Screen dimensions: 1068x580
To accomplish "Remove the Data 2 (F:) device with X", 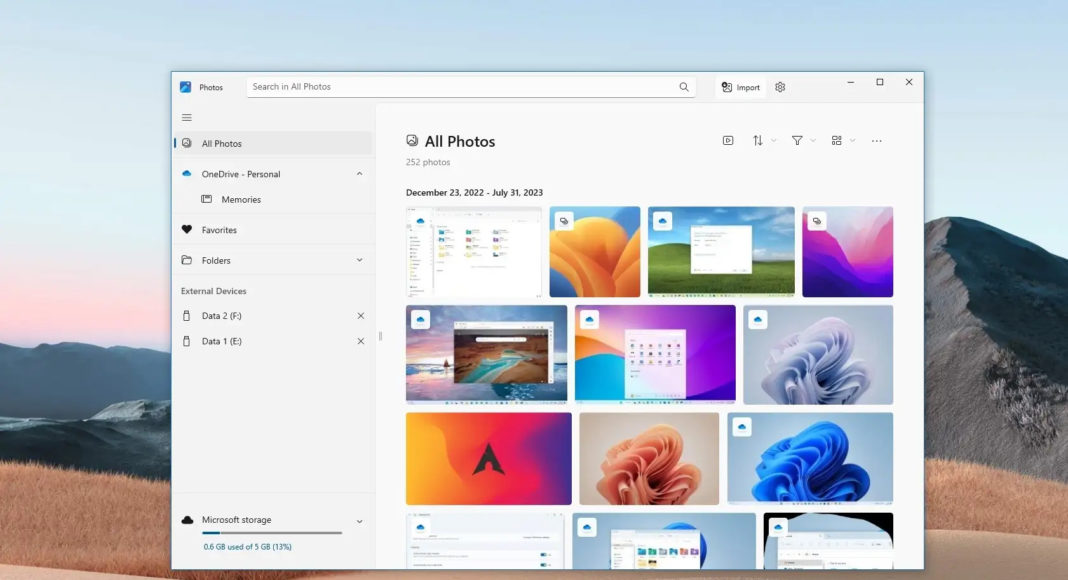I will coord(361,316).
